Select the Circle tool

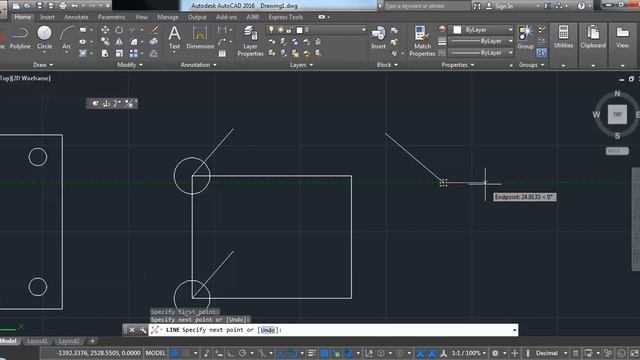[44, 38]
